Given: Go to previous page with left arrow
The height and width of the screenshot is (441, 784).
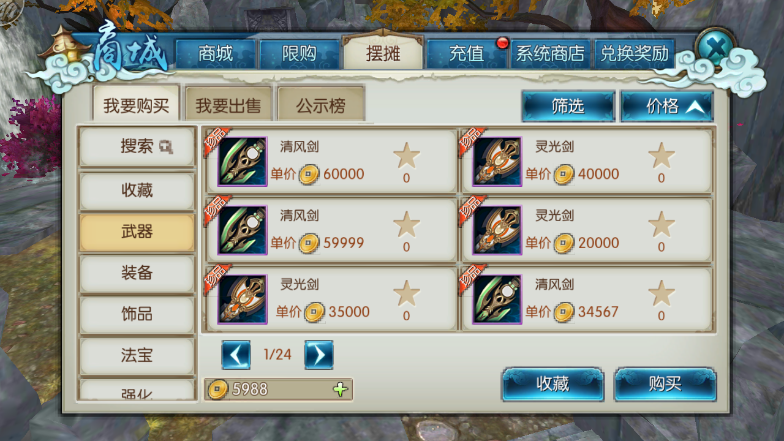Looking at the screenshot, I should tap(236, 355).
